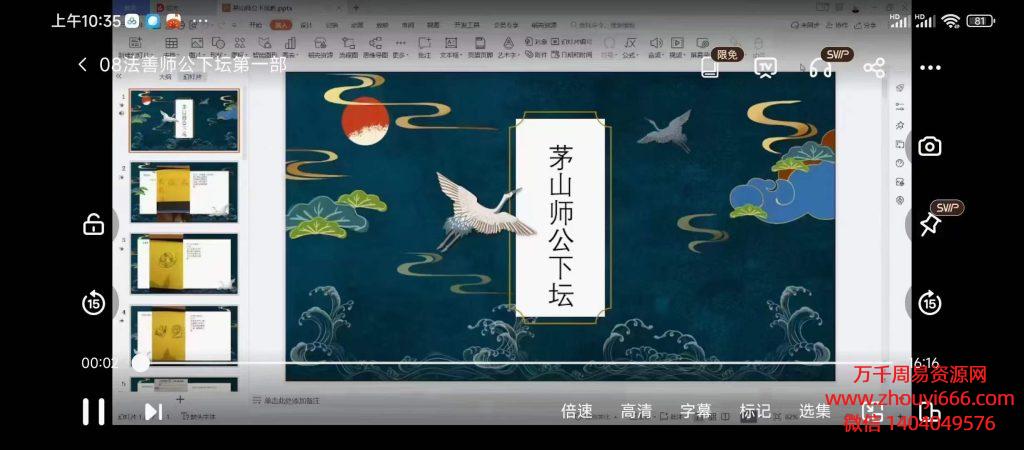Image resolution: width=1024 pixels, height=450 pixels.
Task: Select the second slide thumbnail
Action: (184, 192)
